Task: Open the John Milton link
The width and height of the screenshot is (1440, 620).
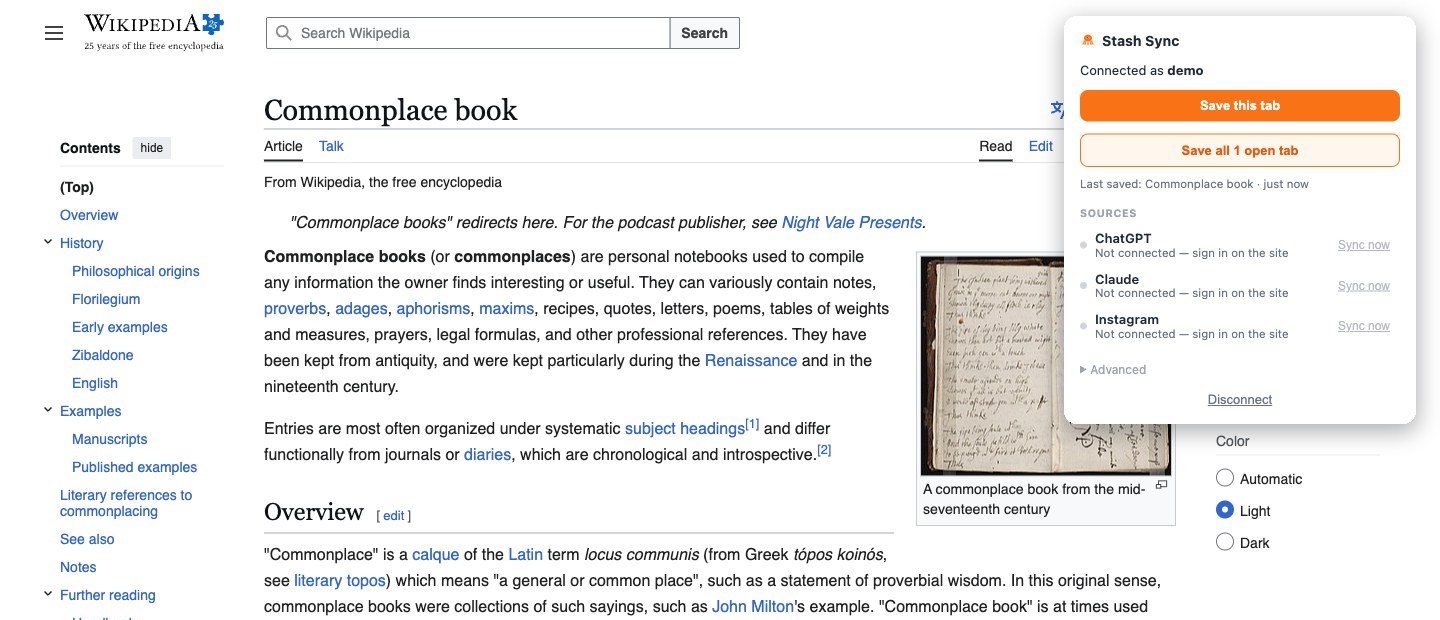Action: pyautogui.click(x=753, y=606)
